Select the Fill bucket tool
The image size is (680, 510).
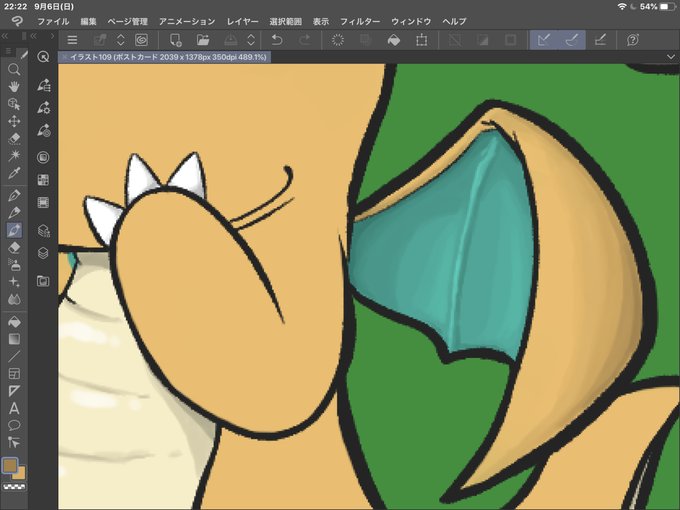pos(14,321)
